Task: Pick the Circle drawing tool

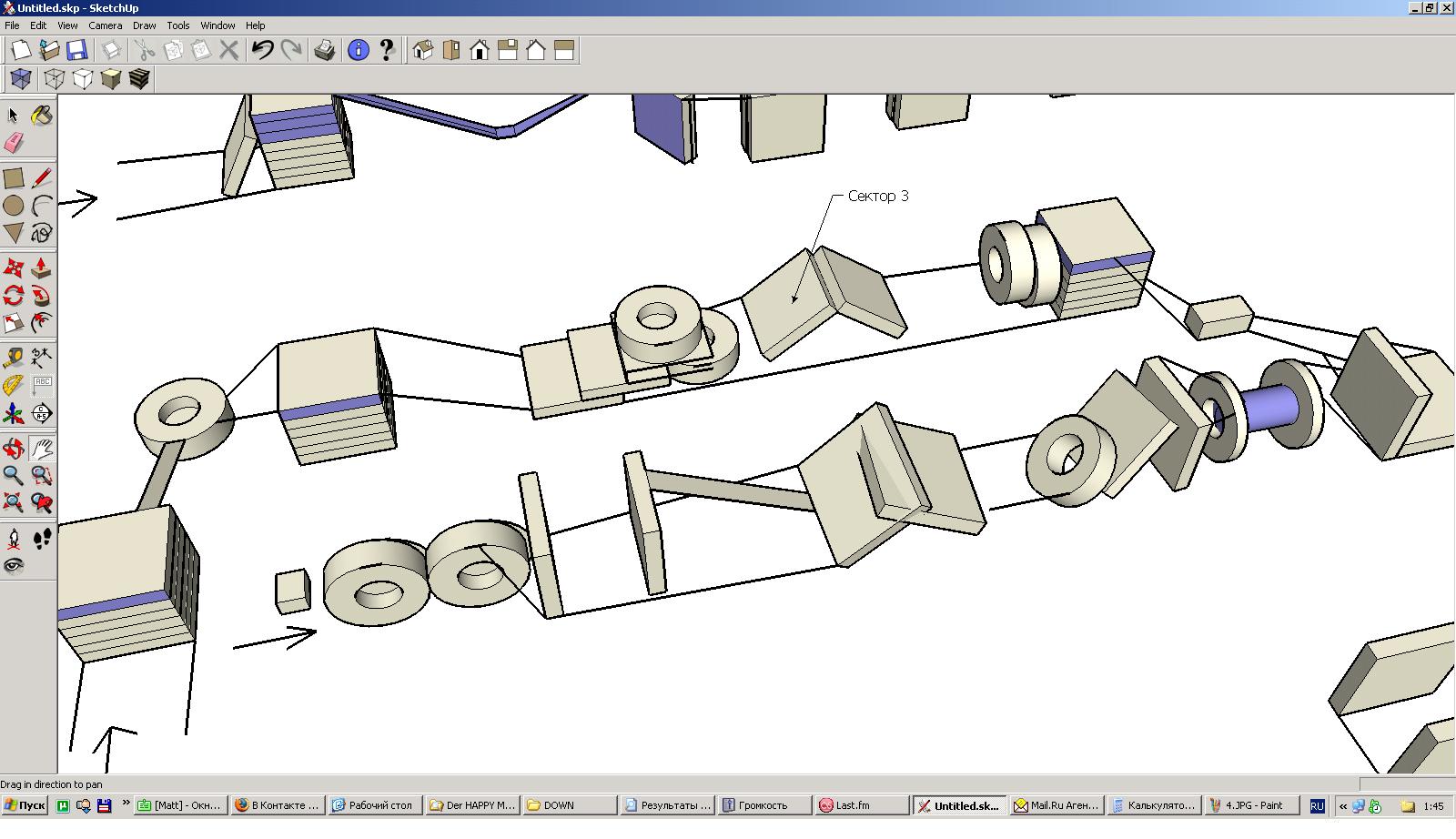Action: pyautogui.click(x=14, y=206)
